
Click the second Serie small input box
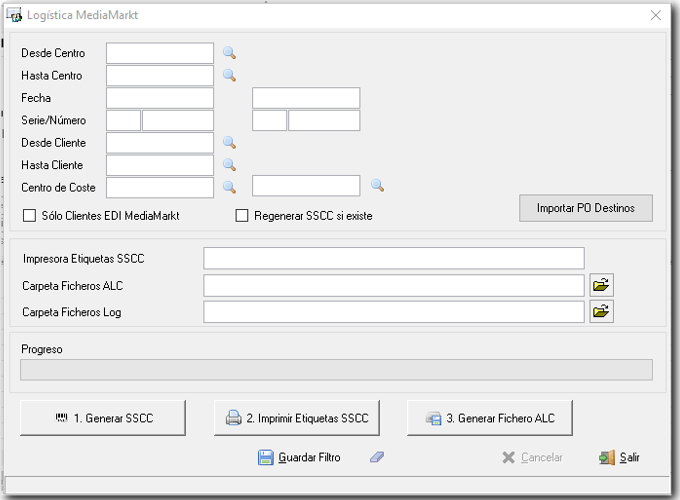coord(270,121)
